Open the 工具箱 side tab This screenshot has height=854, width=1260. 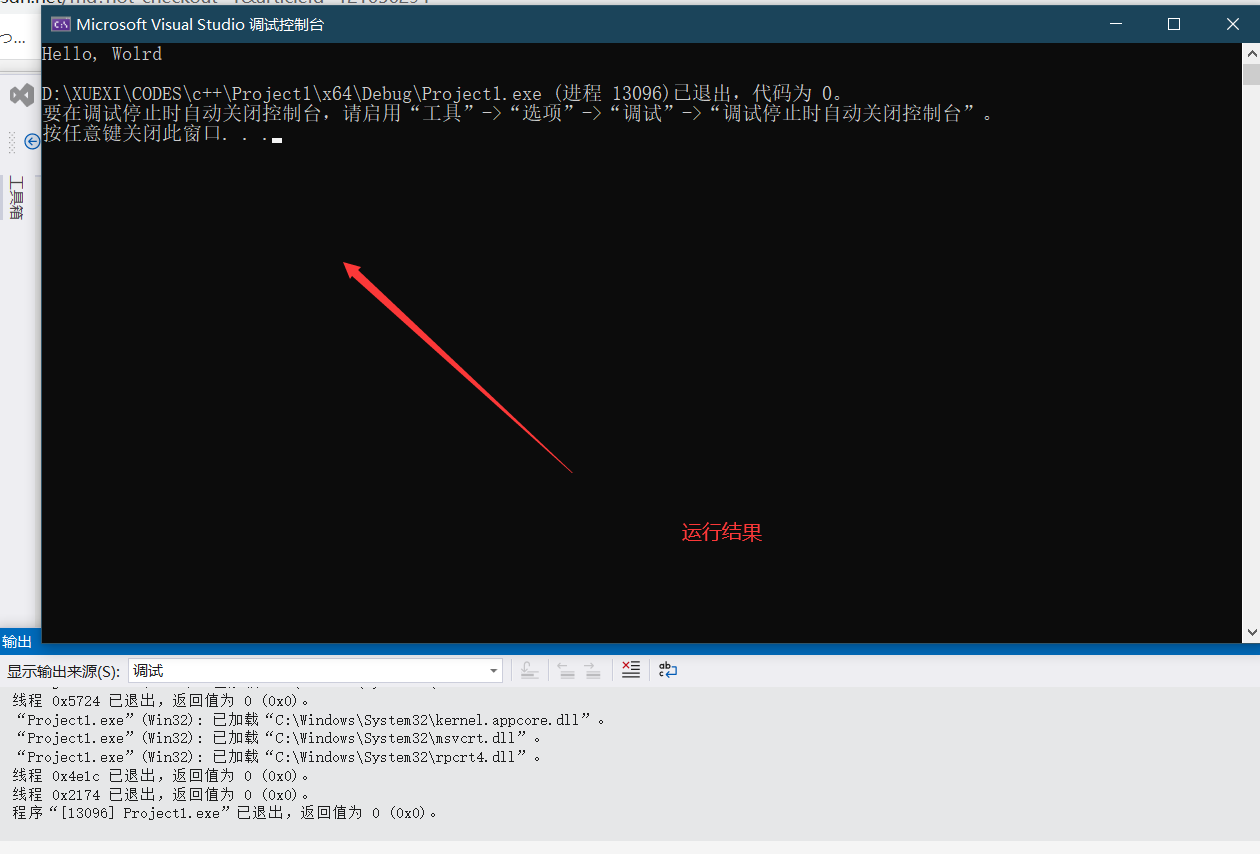(x=16, y=198)
